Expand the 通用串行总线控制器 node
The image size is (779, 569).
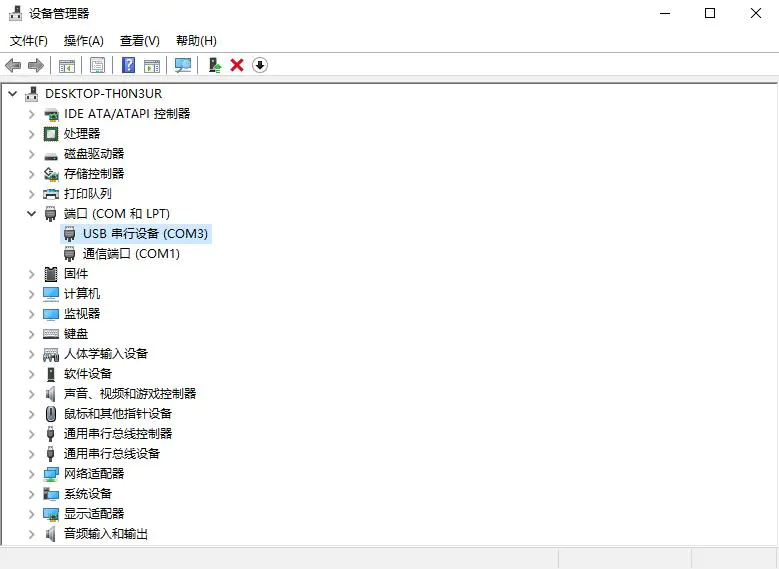[x=31, y=434]
